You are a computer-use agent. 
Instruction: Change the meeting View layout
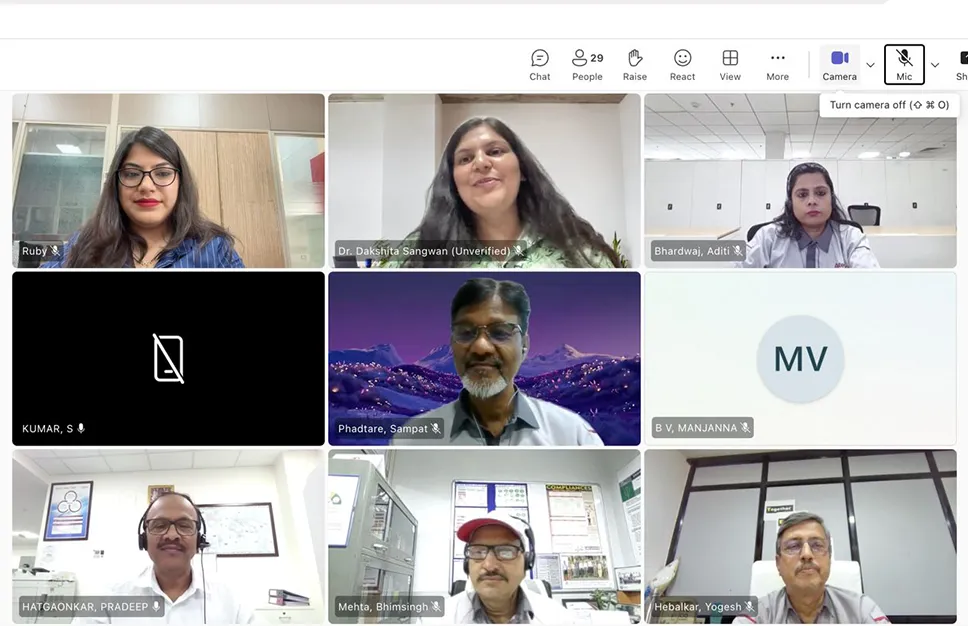coord(730,65)
